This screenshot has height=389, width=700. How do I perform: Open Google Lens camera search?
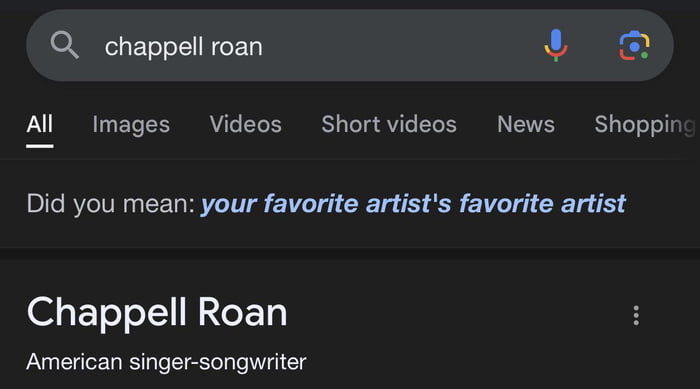tap(634, 45)
